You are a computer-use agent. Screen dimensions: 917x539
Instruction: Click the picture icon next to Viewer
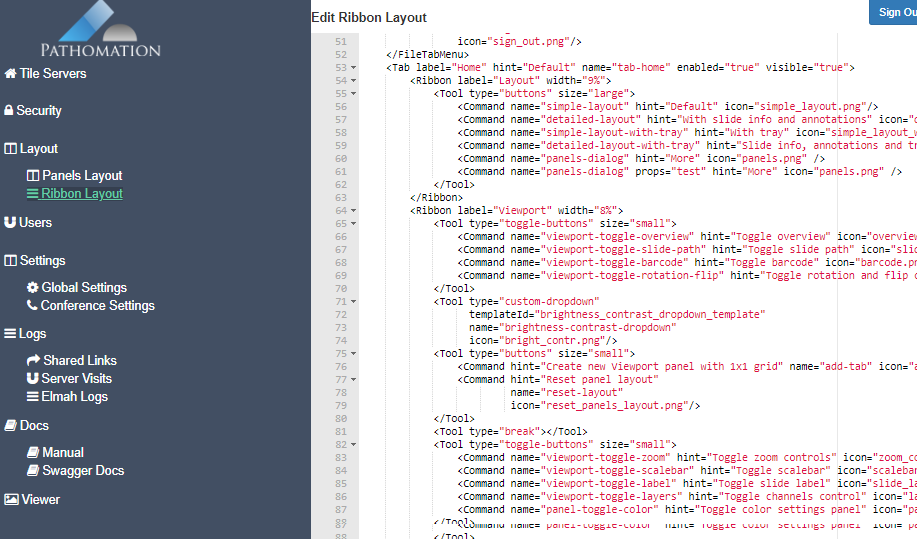11,500
